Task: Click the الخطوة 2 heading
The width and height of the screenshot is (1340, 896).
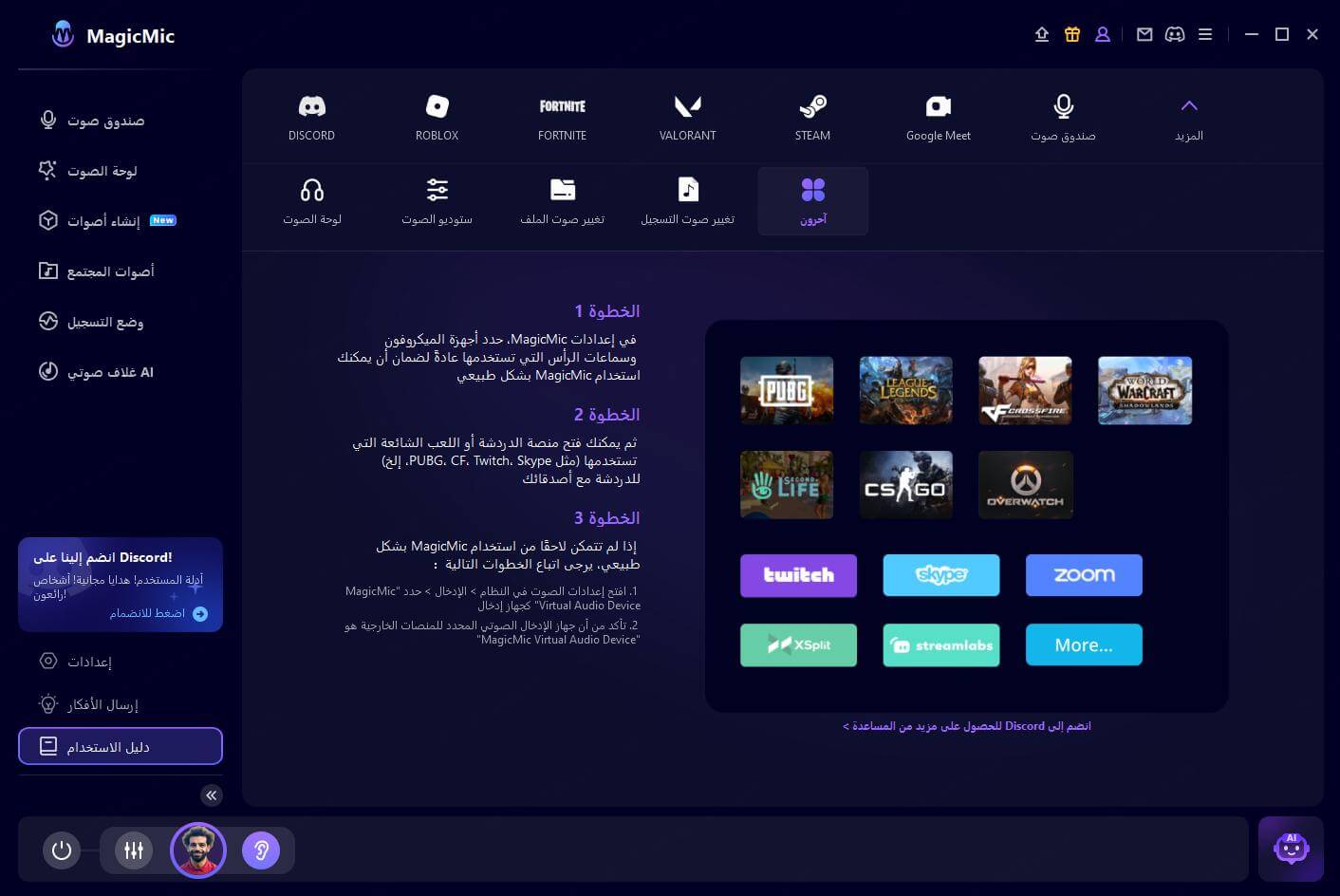Action: tap(606, 415)
